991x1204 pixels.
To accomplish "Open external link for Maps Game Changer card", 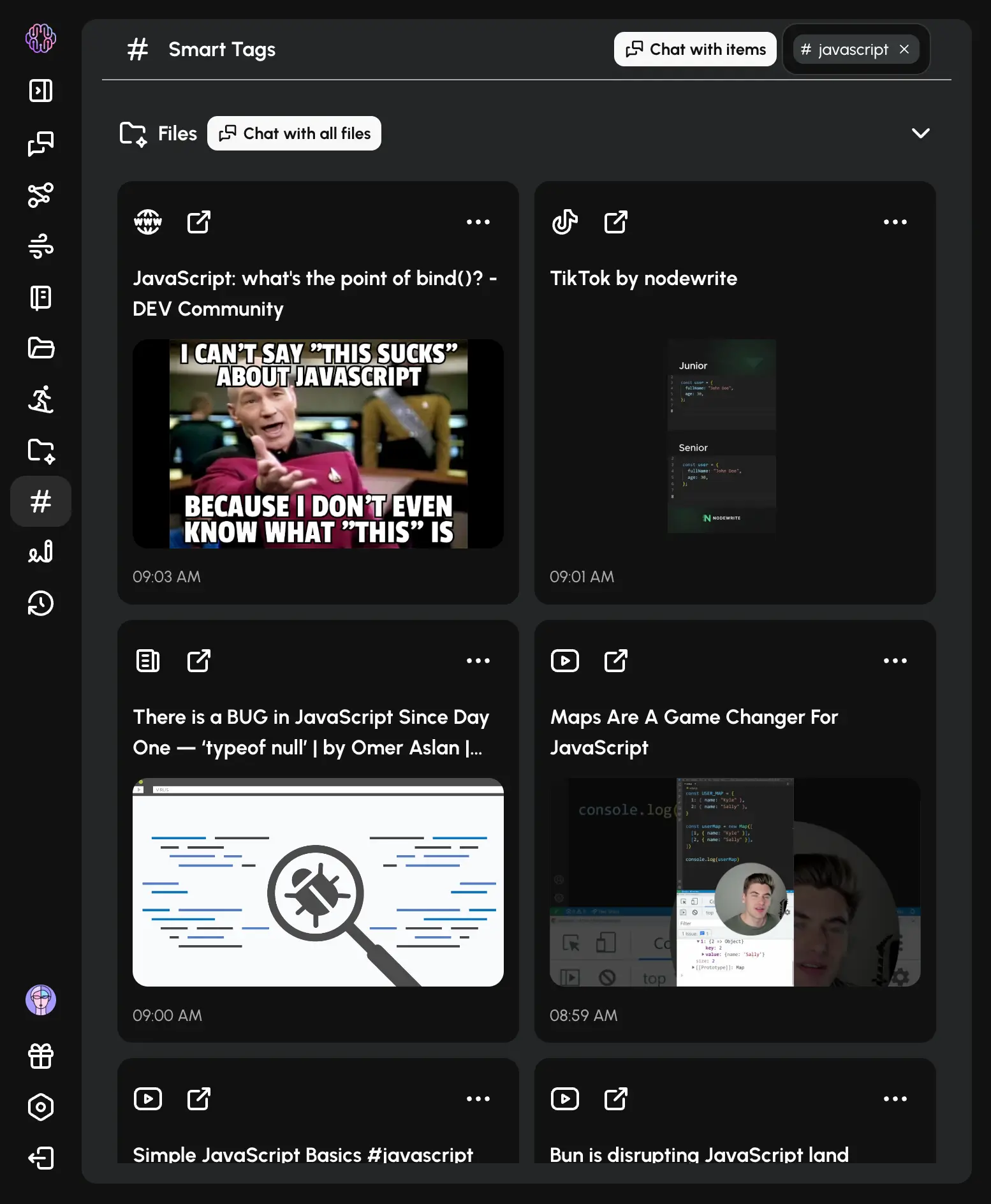I will (615, 661).
